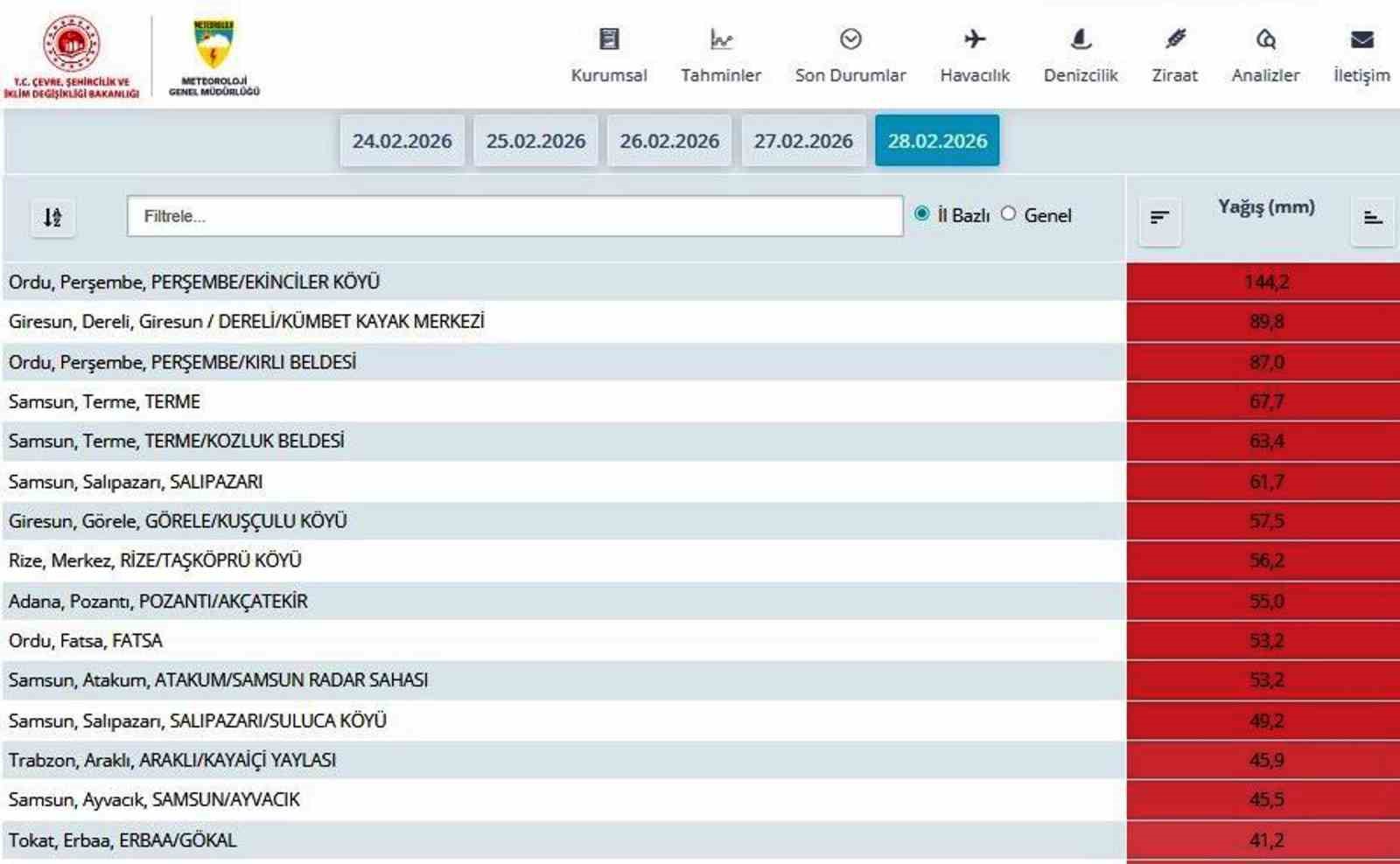The width and height of the screenshot is (1400, 864).
Task: Click the Meteoroloji Genel Müdürlüğü logo
Action: (215, 48)
